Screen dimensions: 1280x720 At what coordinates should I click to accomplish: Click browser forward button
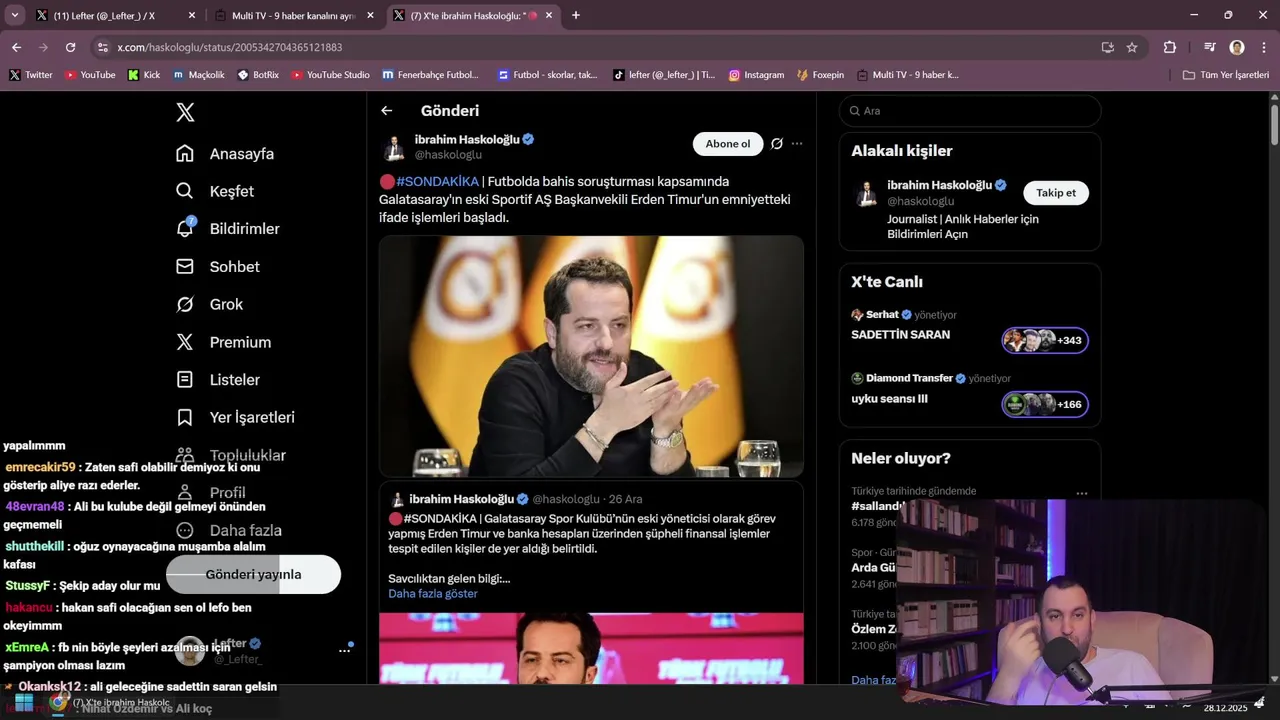43,47
